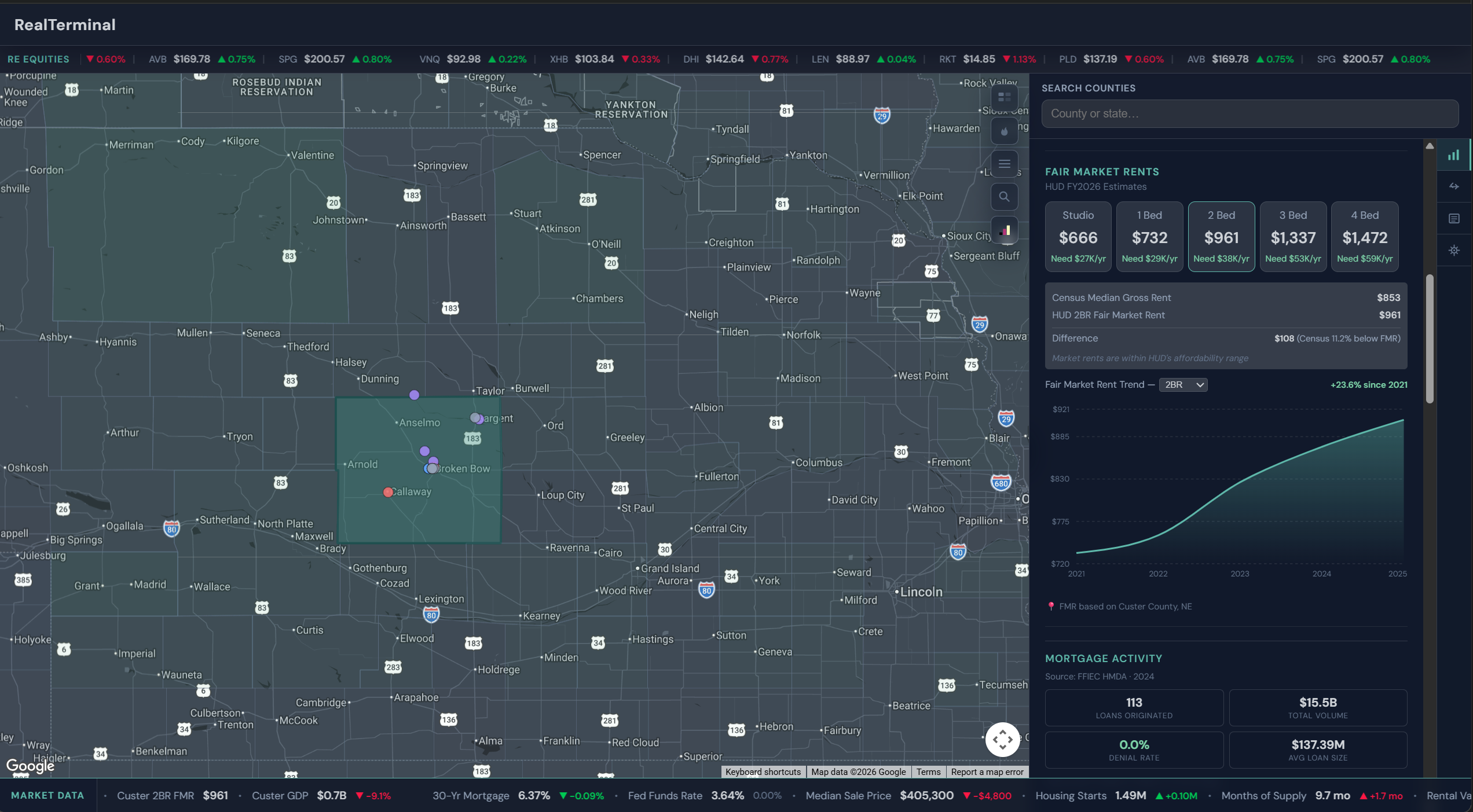This screenshot has height=812, width=1473.
Task: Click the sun settings sidebar icon
Action: point(1453,251)
